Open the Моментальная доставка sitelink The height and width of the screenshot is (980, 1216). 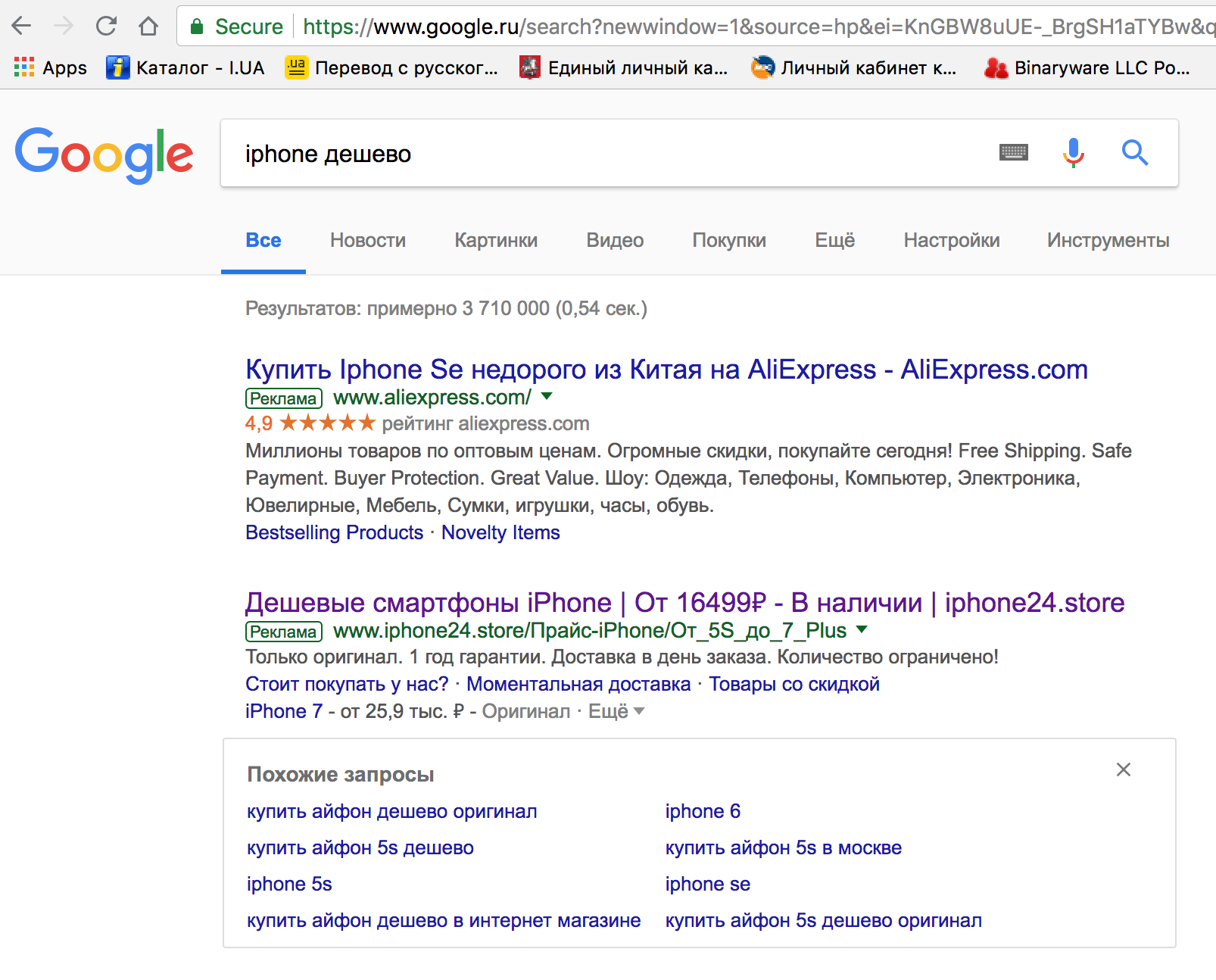(x=578, y=684)
